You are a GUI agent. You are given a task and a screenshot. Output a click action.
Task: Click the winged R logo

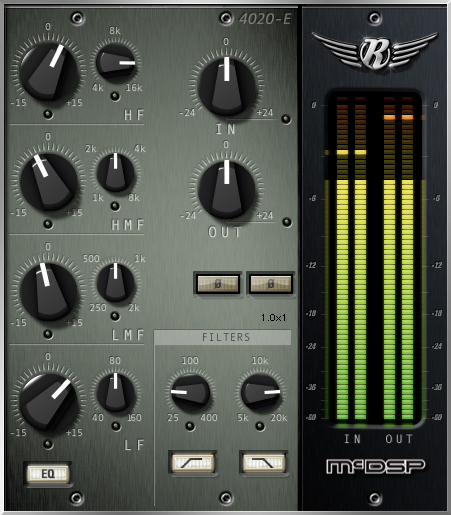375,52
